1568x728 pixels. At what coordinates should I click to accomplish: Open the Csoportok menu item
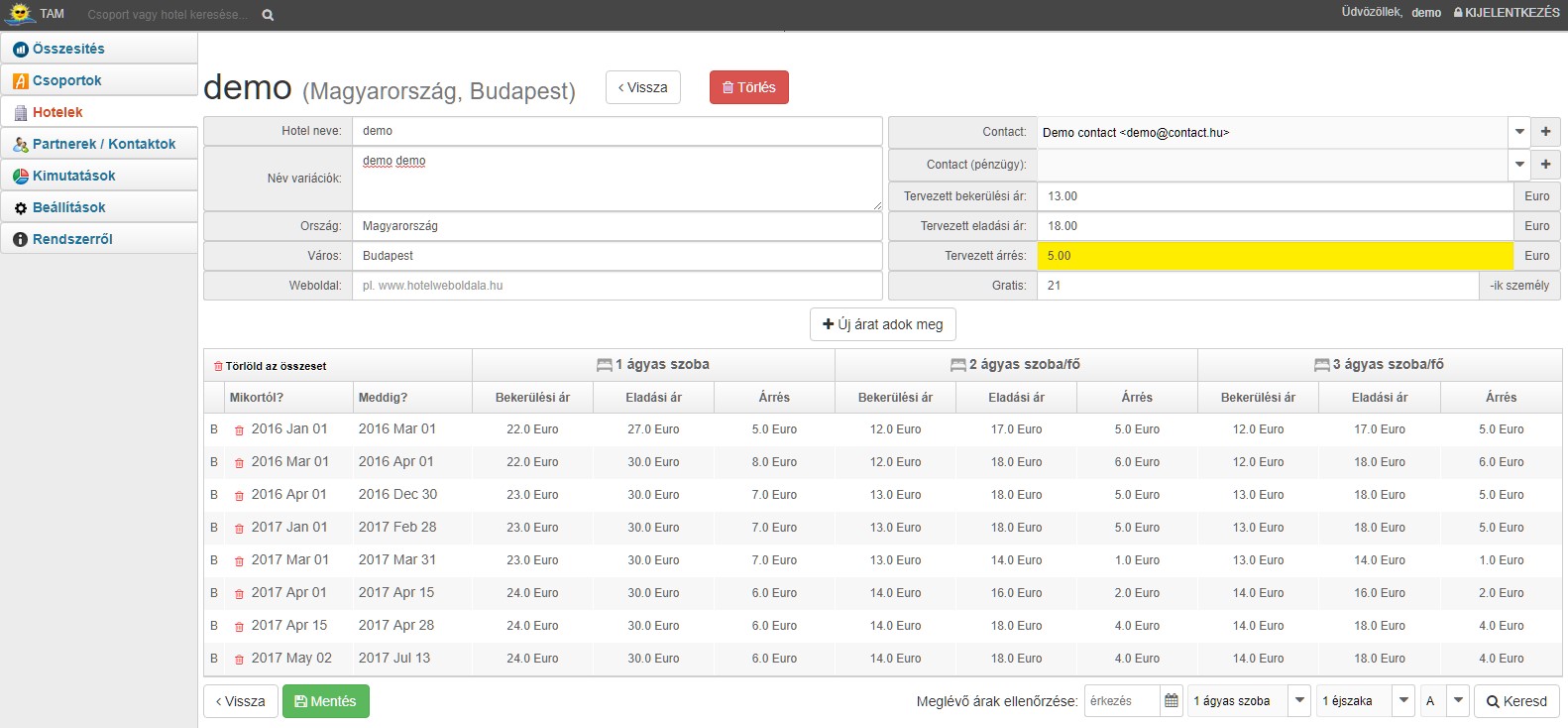(66, 80)
